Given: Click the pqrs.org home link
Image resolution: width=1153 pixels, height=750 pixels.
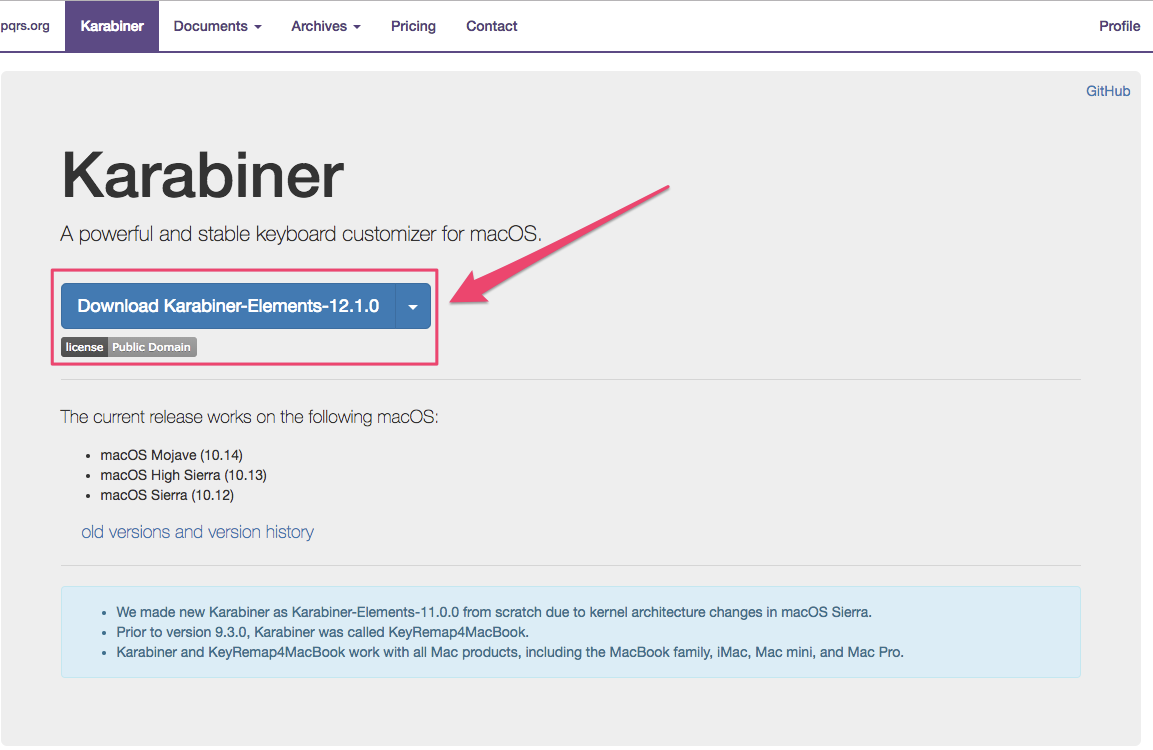Looking at the screenshot, I should coord(25,26).
